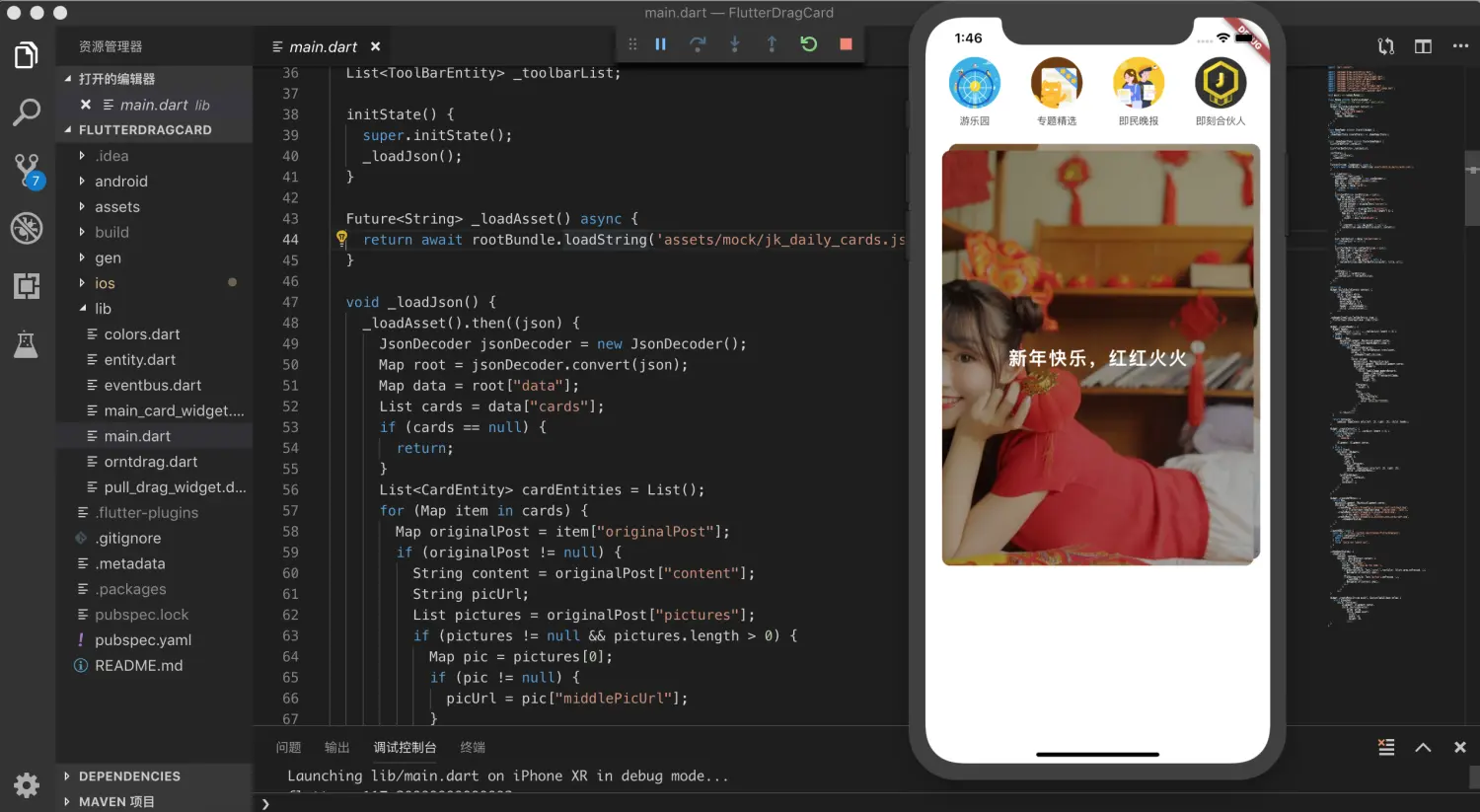The width and height of the screenshot is (1480, 812).
Task: Switch to the 终端 panel tab
Action: tap(473, 748)
